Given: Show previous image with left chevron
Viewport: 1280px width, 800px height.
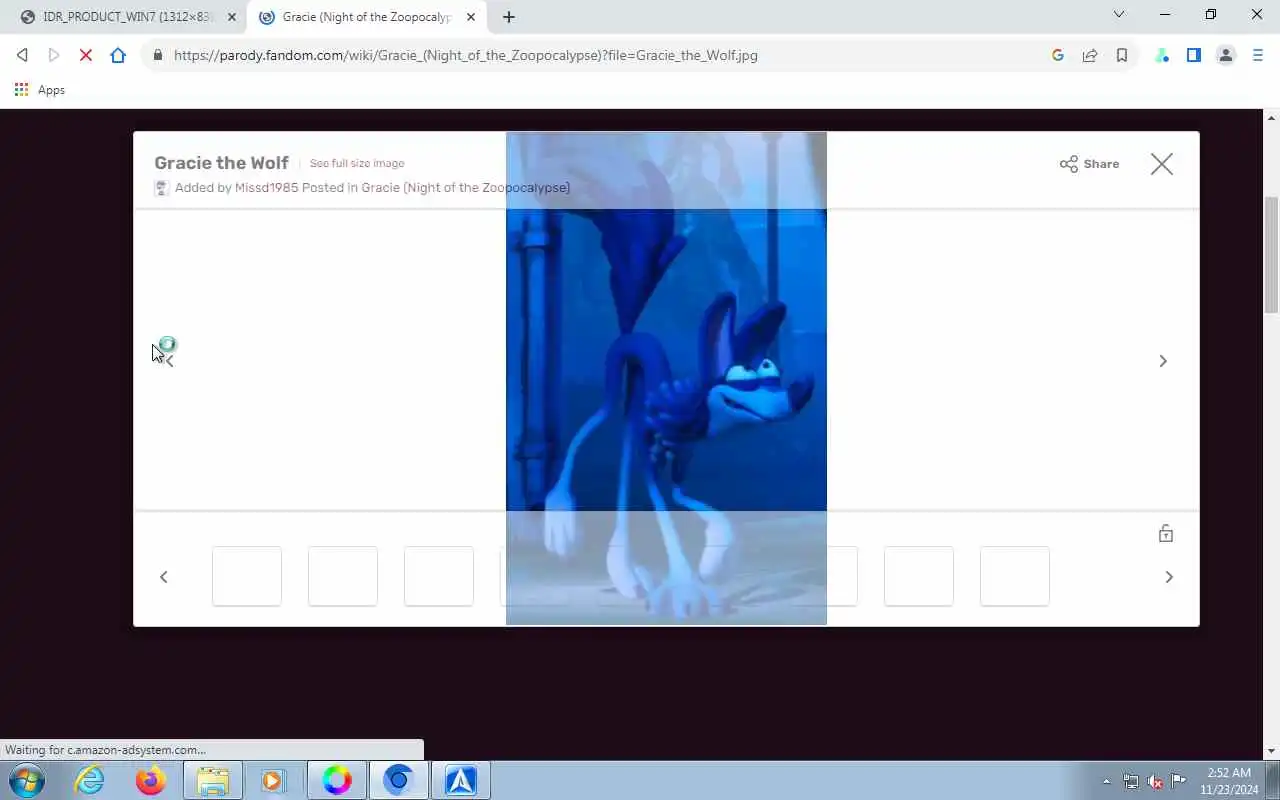Looking at the screenshot, I should [168, 361].
